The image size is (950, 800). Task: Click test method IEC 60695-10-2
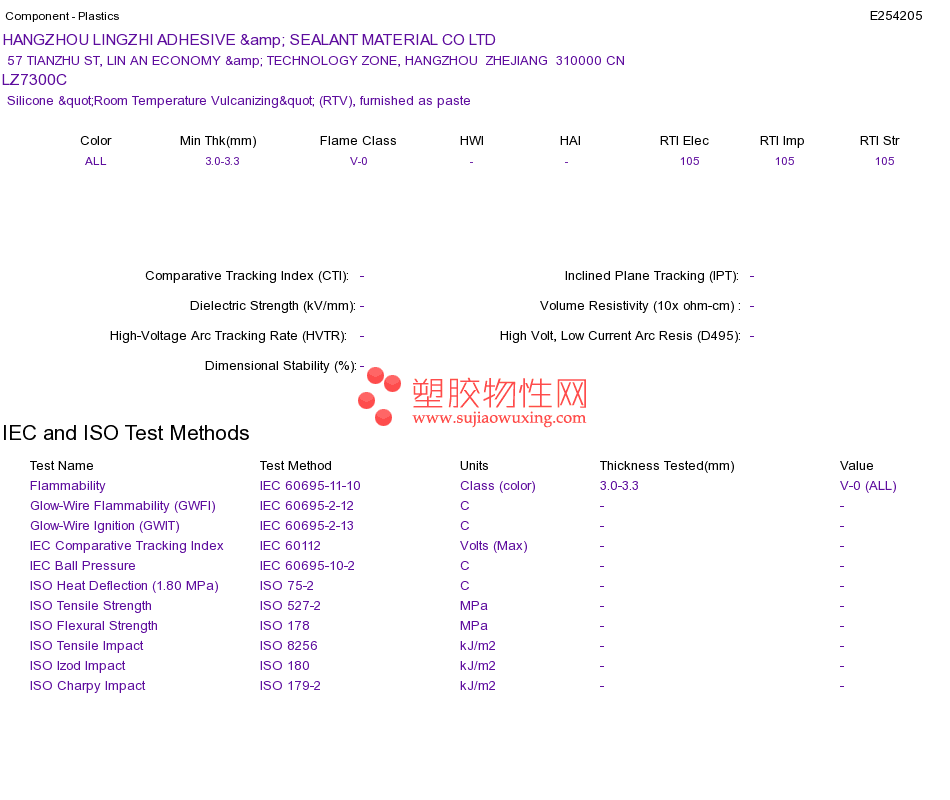tap(307, 566)
